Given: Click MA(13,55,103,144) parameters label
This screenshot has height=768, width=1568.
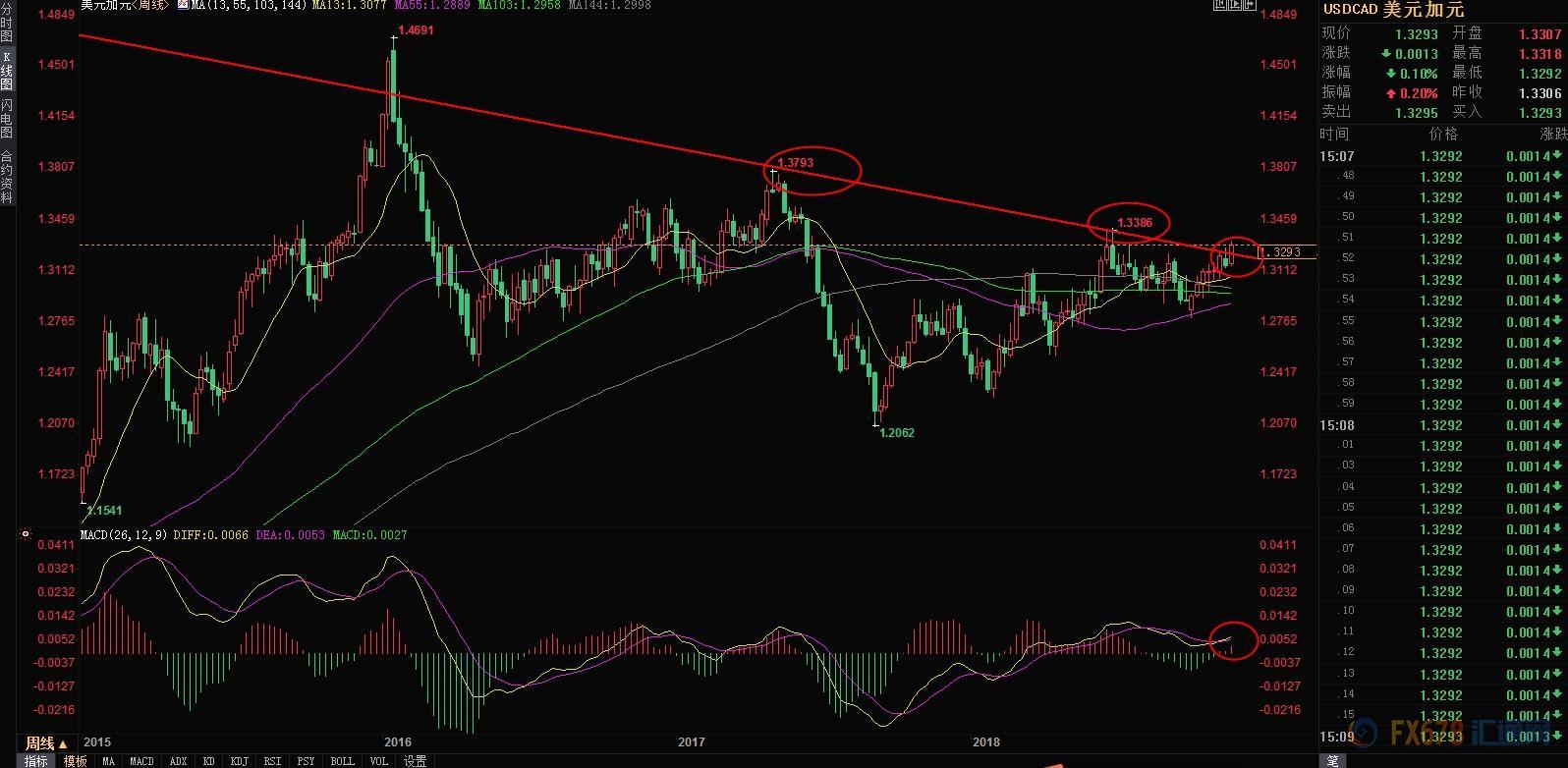Looking at the screenshot, I should [249, 6].
